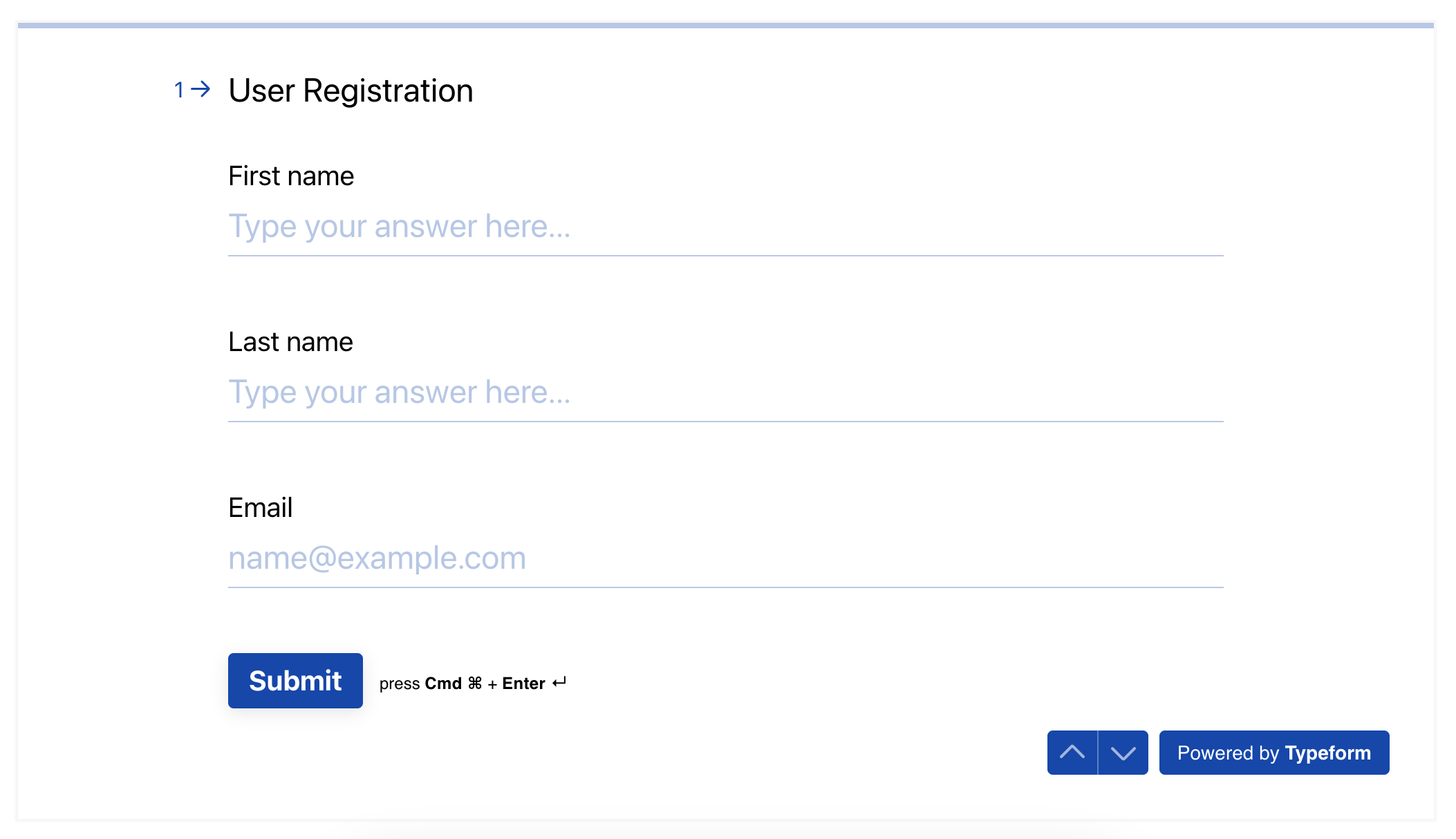Click the question number indicator showing 1
The width and height of the screenshot is (1456, 839).
coord(180,89)
